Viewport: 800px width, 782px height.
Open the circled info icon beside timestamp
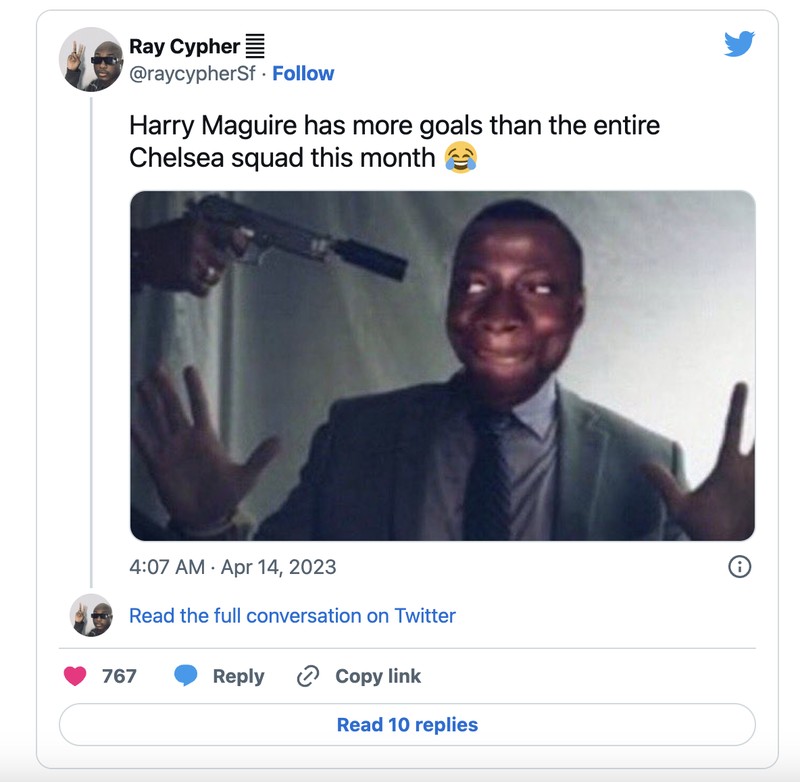click(739, 567)
